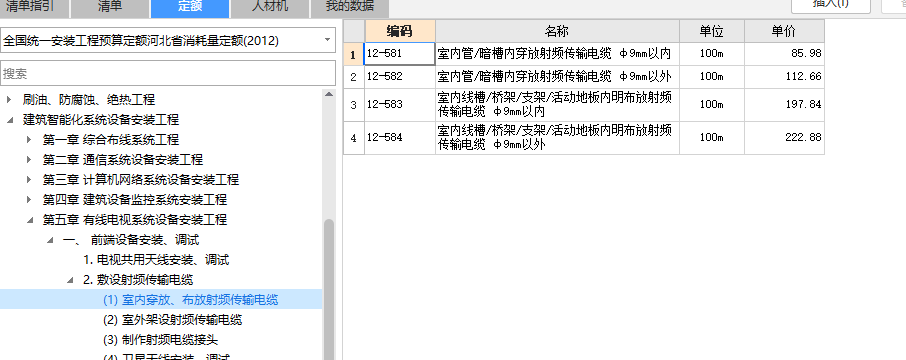Click the tree scrollbar up arrow
This screenshot has width=906, height=360.
(329, 94)
